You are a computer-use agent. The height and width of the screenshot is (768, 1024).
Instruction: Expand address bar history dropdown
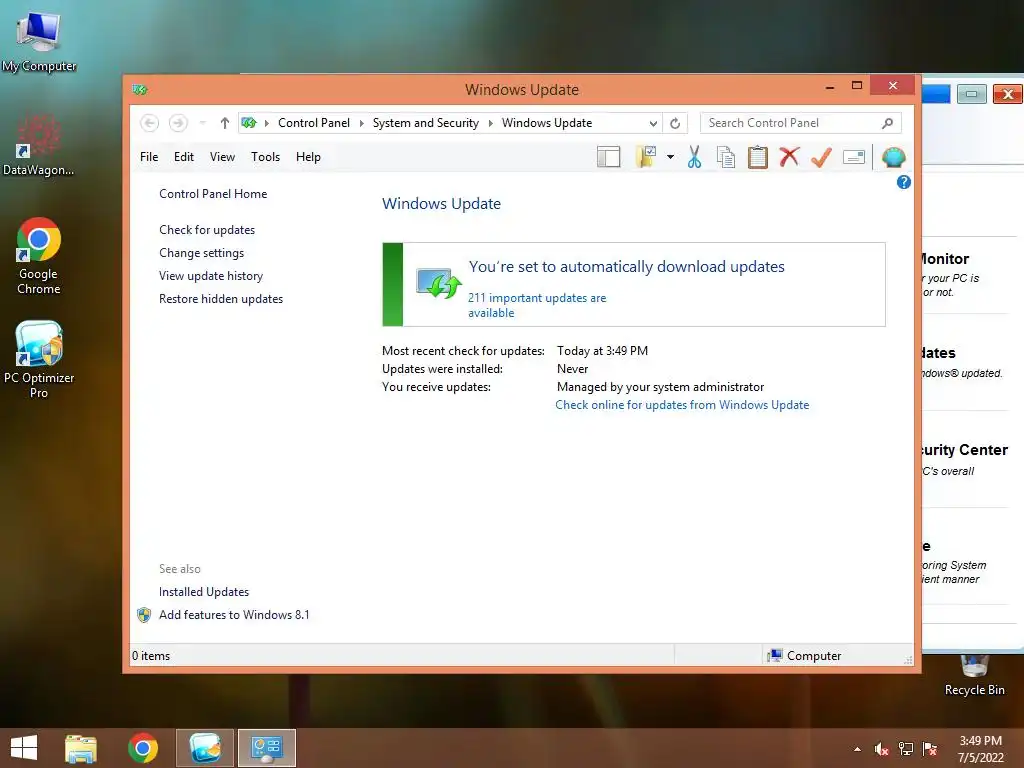click(x=653, y=123)
